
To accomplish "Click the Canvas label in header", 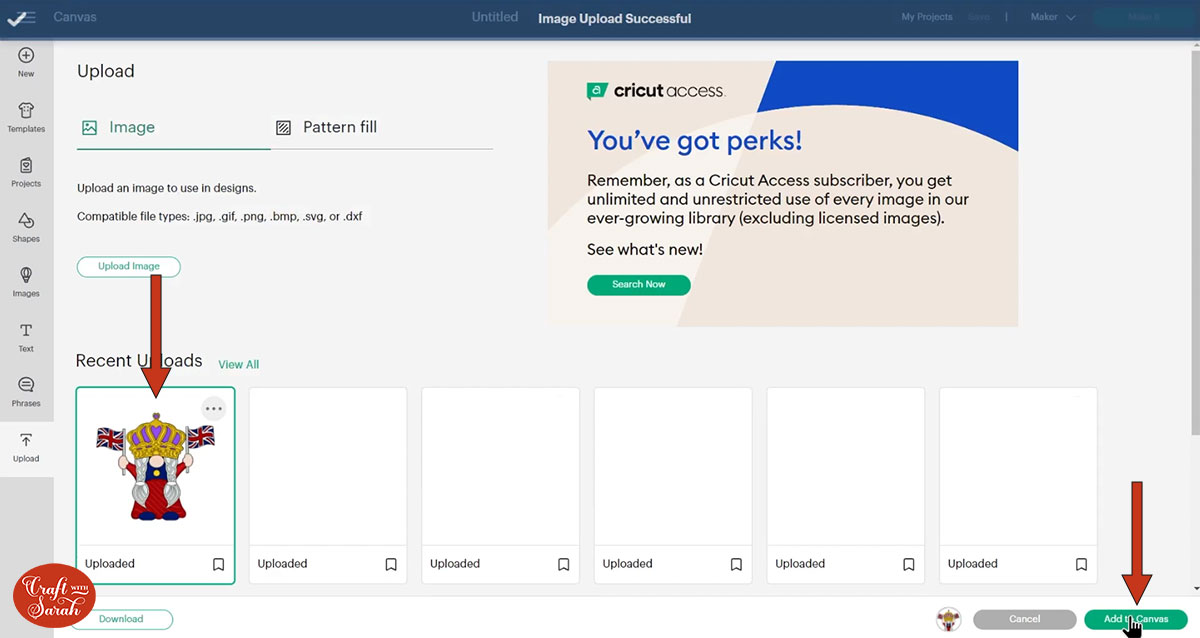I will (x=75, y=17).
